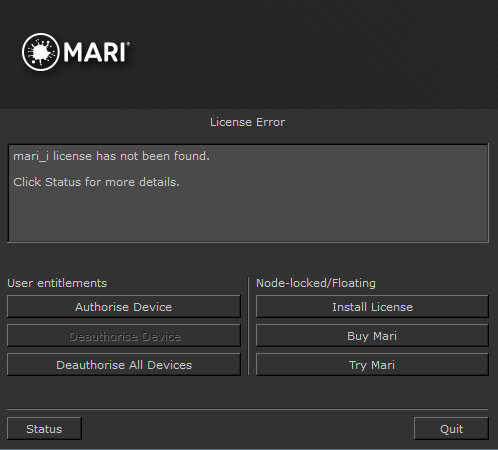This screenshot has height=450, width=498.
Task: Choose Deauthorise All Devices
Action: coord(123,365)
